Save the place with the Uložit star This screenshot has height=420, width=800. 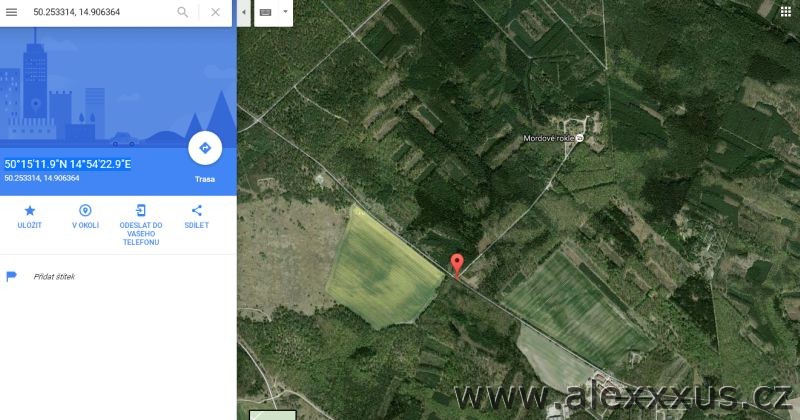[30, 216]
